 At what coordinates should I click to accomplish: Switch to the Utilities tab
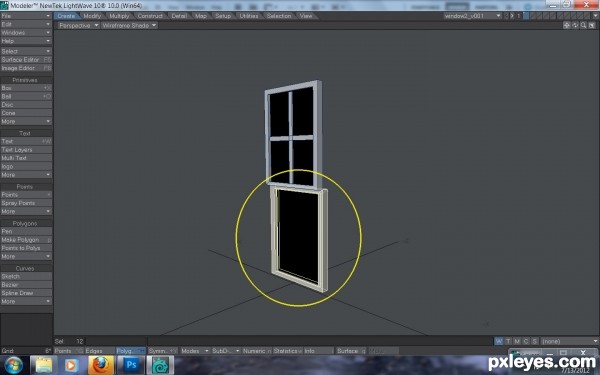point(249,16)
